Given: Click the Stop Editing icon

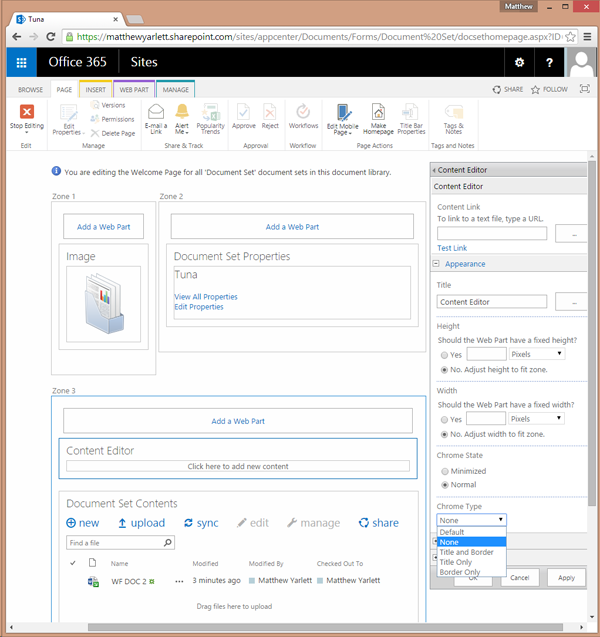Looking at the screenshot, I should coord(27,112).
